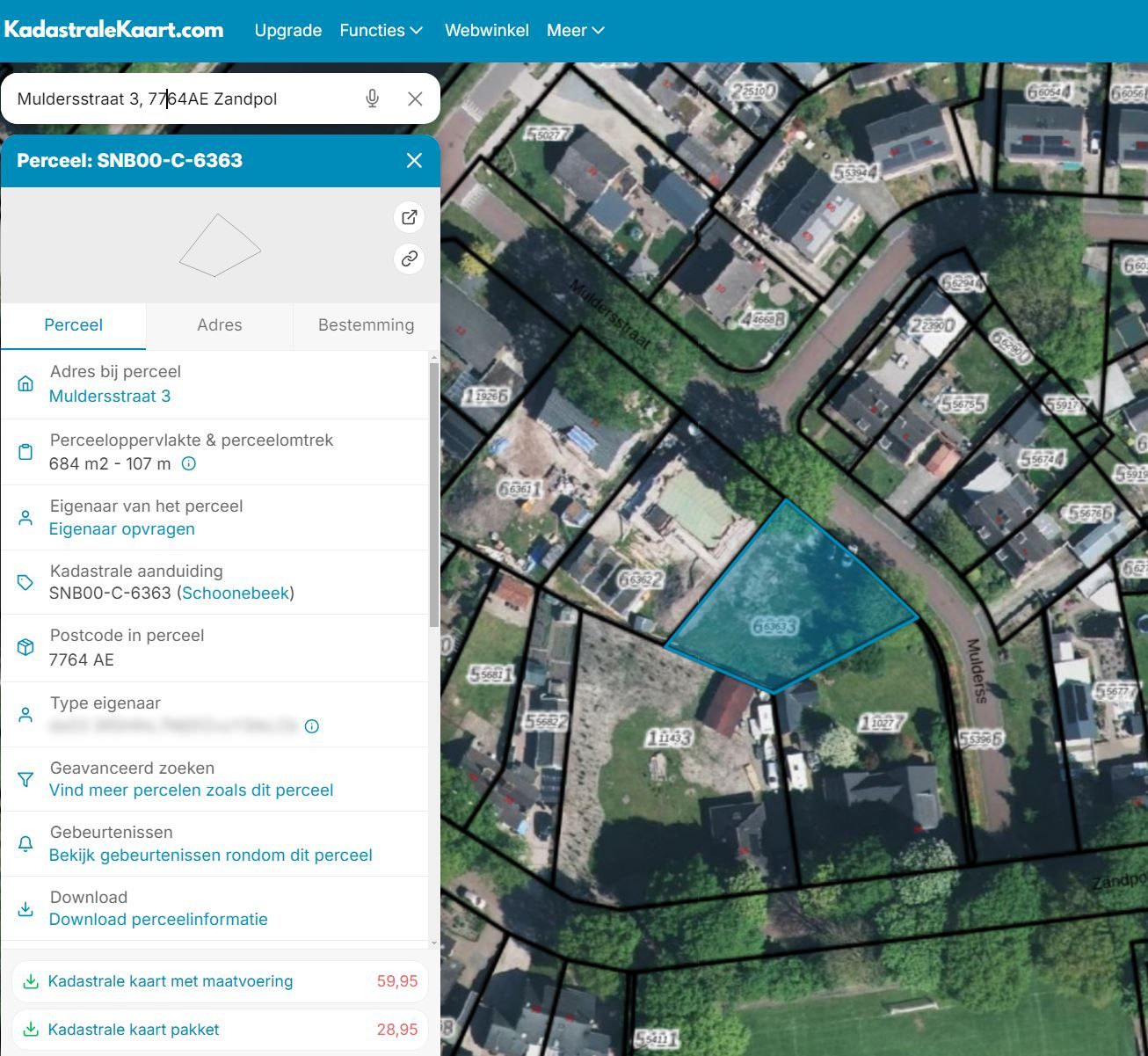Expand the Functies dropdown menu

point(381,30)
